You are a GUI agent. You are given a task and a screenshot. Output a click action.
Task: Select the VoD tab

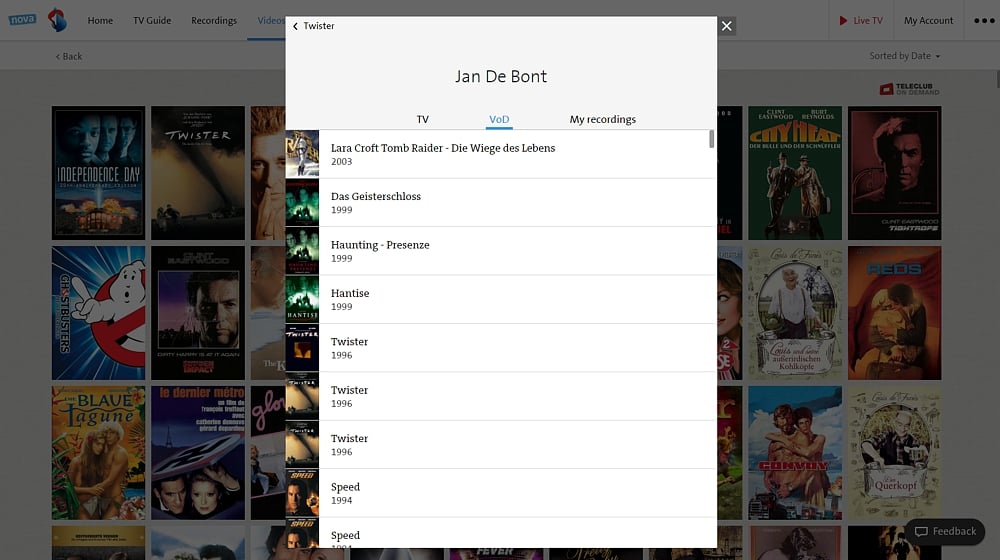point(499,119)
